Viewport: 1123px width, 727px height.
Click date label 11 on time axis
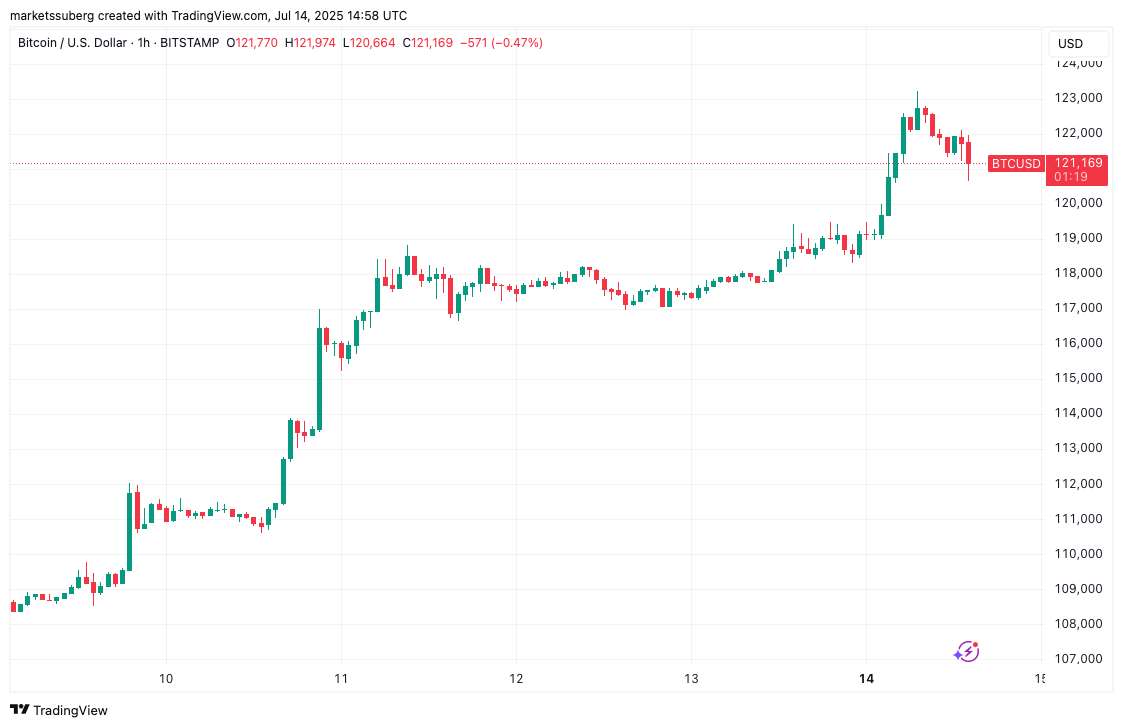pos(341,678)
